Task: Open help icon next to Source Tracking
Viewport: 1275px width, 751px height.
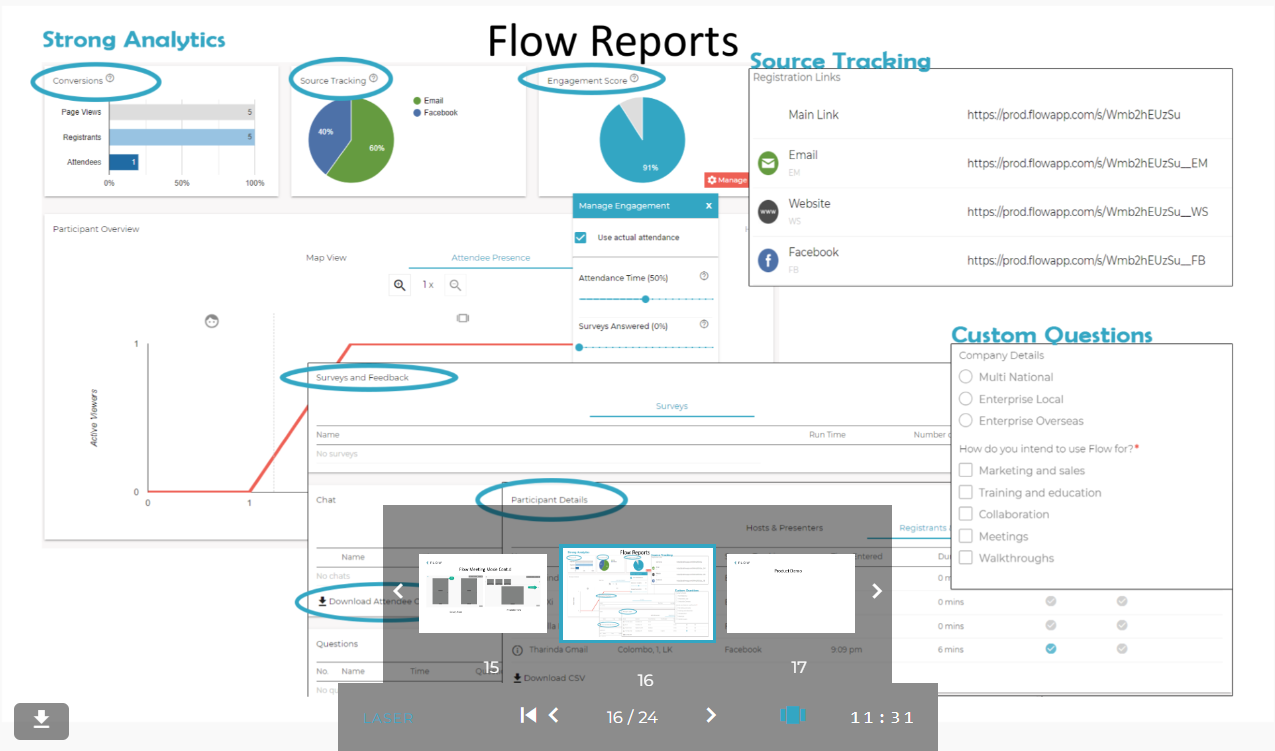Action: tap(373, 79)
